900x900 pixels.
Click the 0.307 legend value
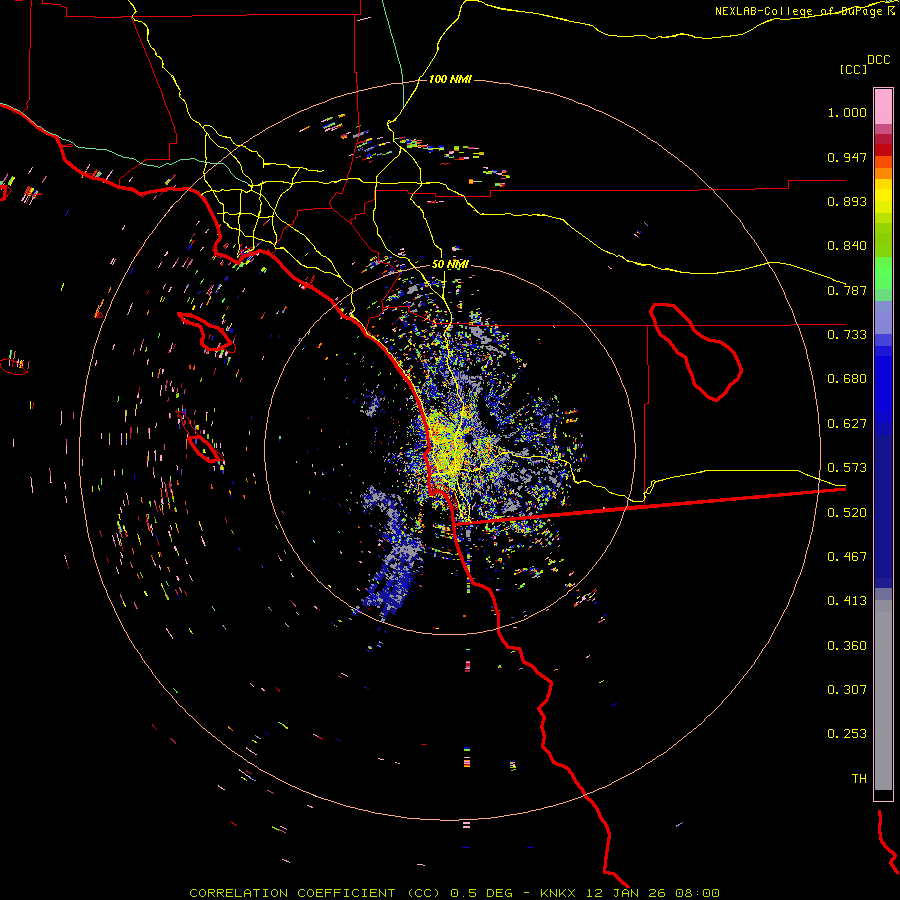[x=847, y=690]
